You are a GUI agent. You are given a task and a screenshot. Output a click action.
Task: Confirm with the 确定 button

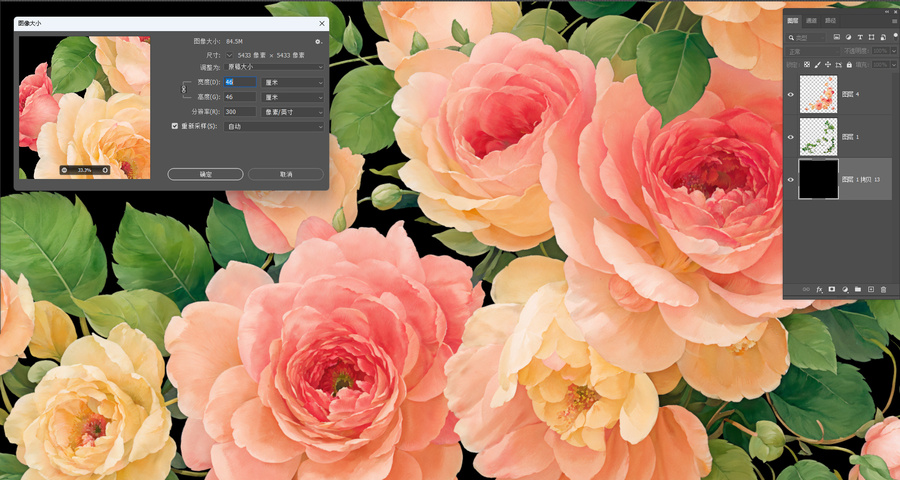(x=205, y=174)
